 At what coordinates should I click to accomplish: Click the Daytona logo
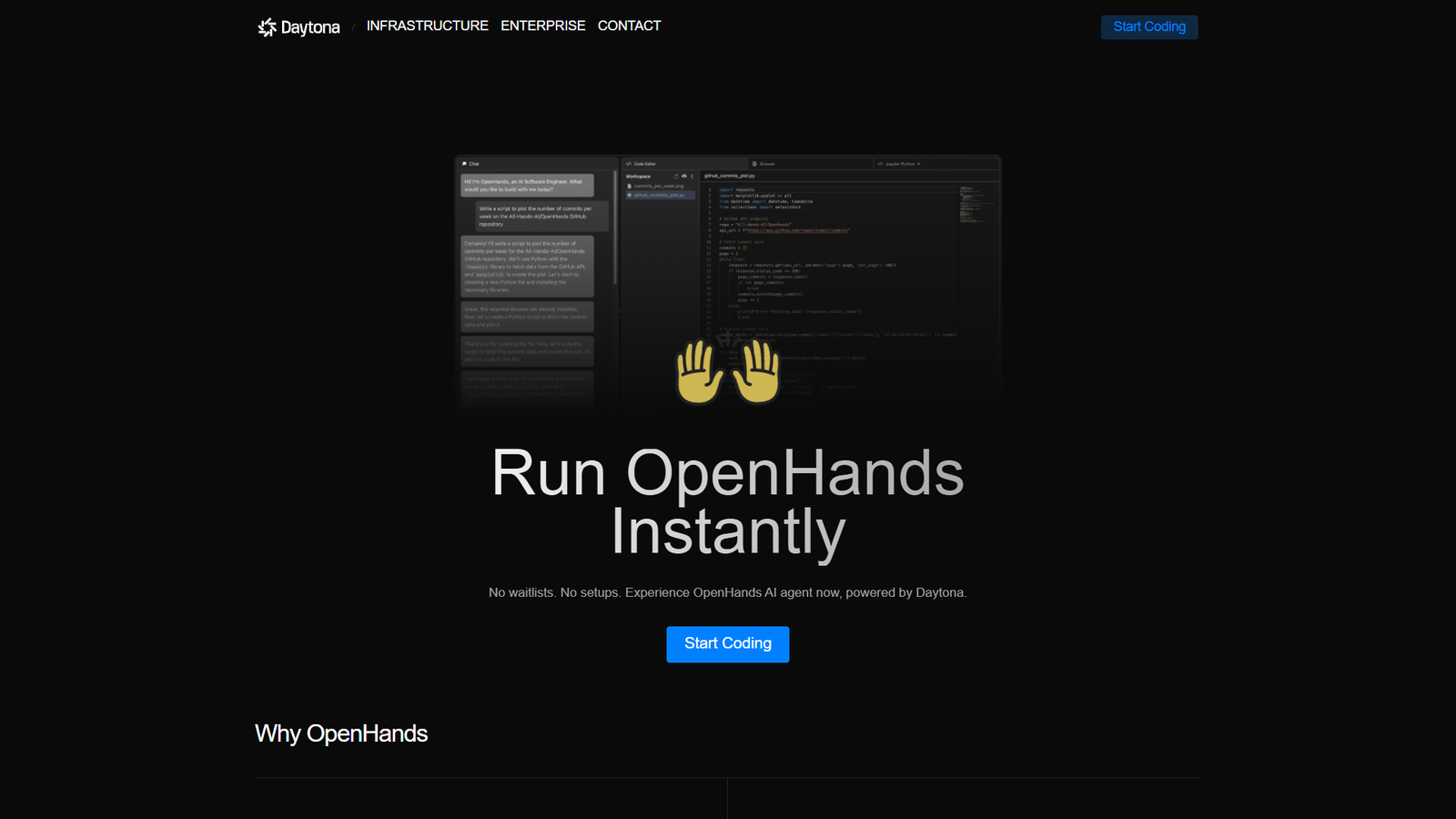pyautogui.click(x=298, y=27)
